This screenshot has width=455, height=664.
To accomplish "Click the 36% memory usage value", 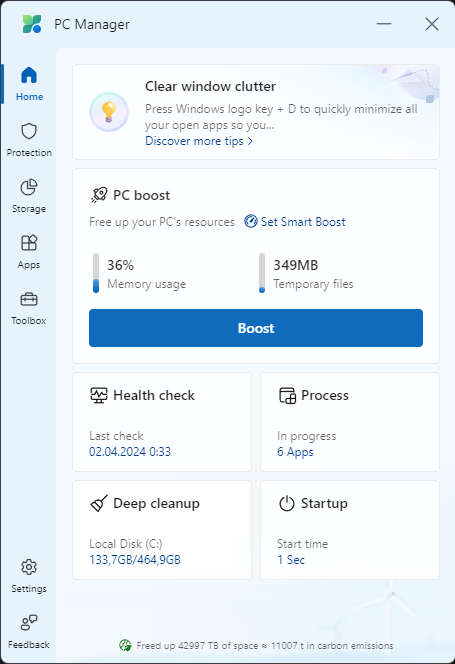I will point(120,265).
